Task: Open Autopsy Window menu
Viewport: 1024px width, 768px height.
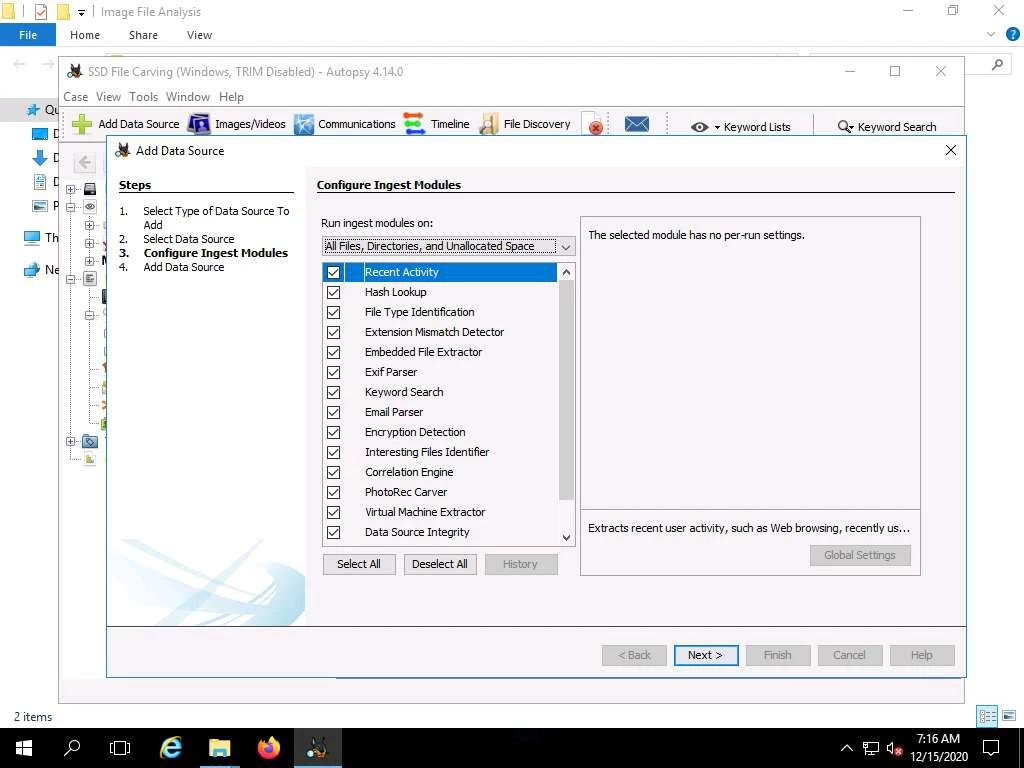Action: tap(188, 97)
